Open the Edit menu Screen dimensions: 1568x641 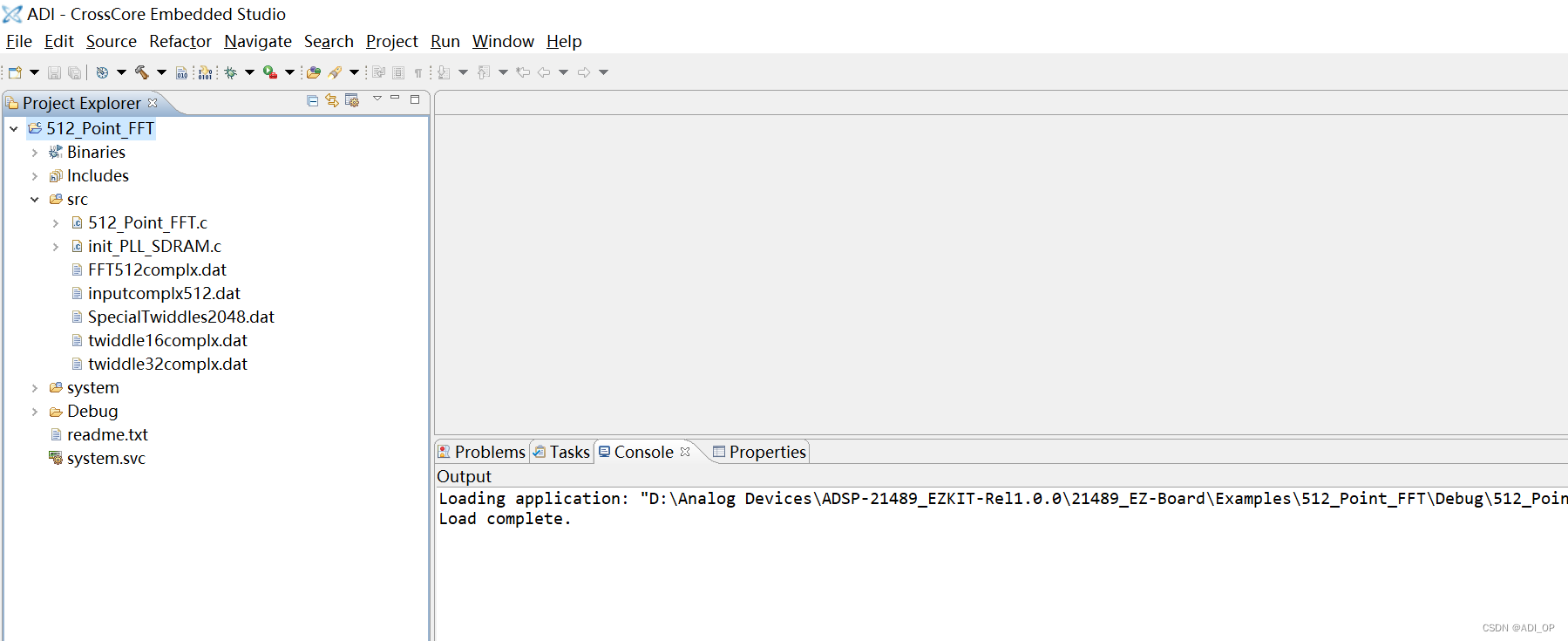click(59, 41)
